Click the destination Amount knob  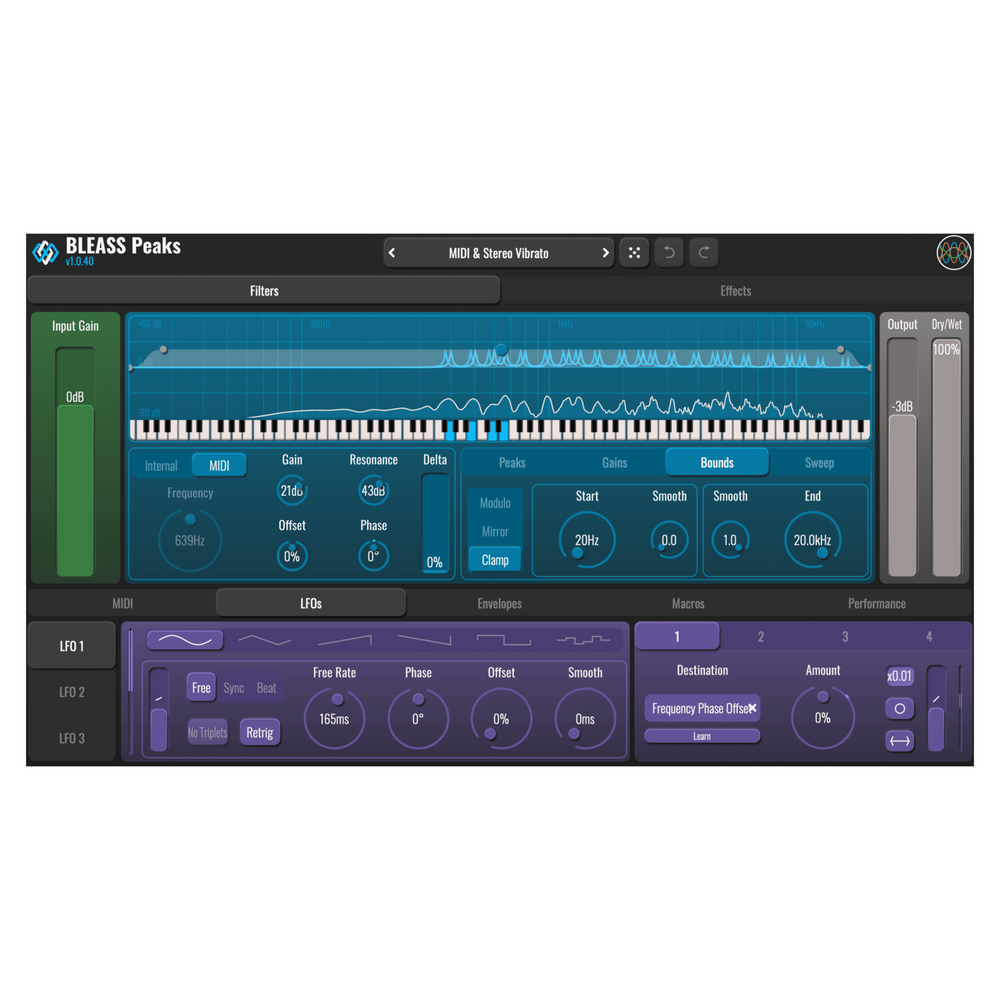pos(823,718)
